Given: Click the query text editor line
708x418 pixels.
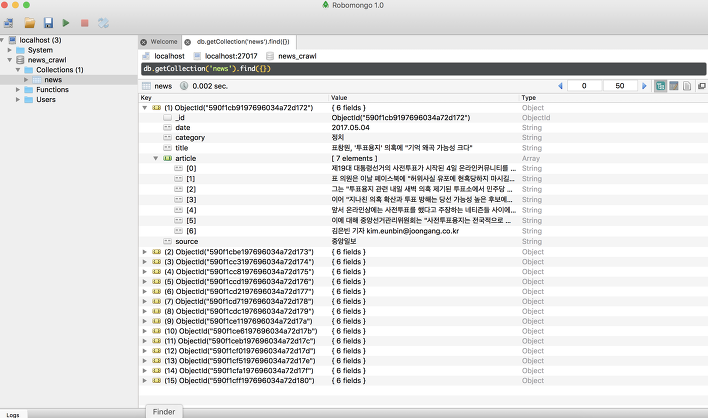Looking at the screenshot, I should (423, 69).
